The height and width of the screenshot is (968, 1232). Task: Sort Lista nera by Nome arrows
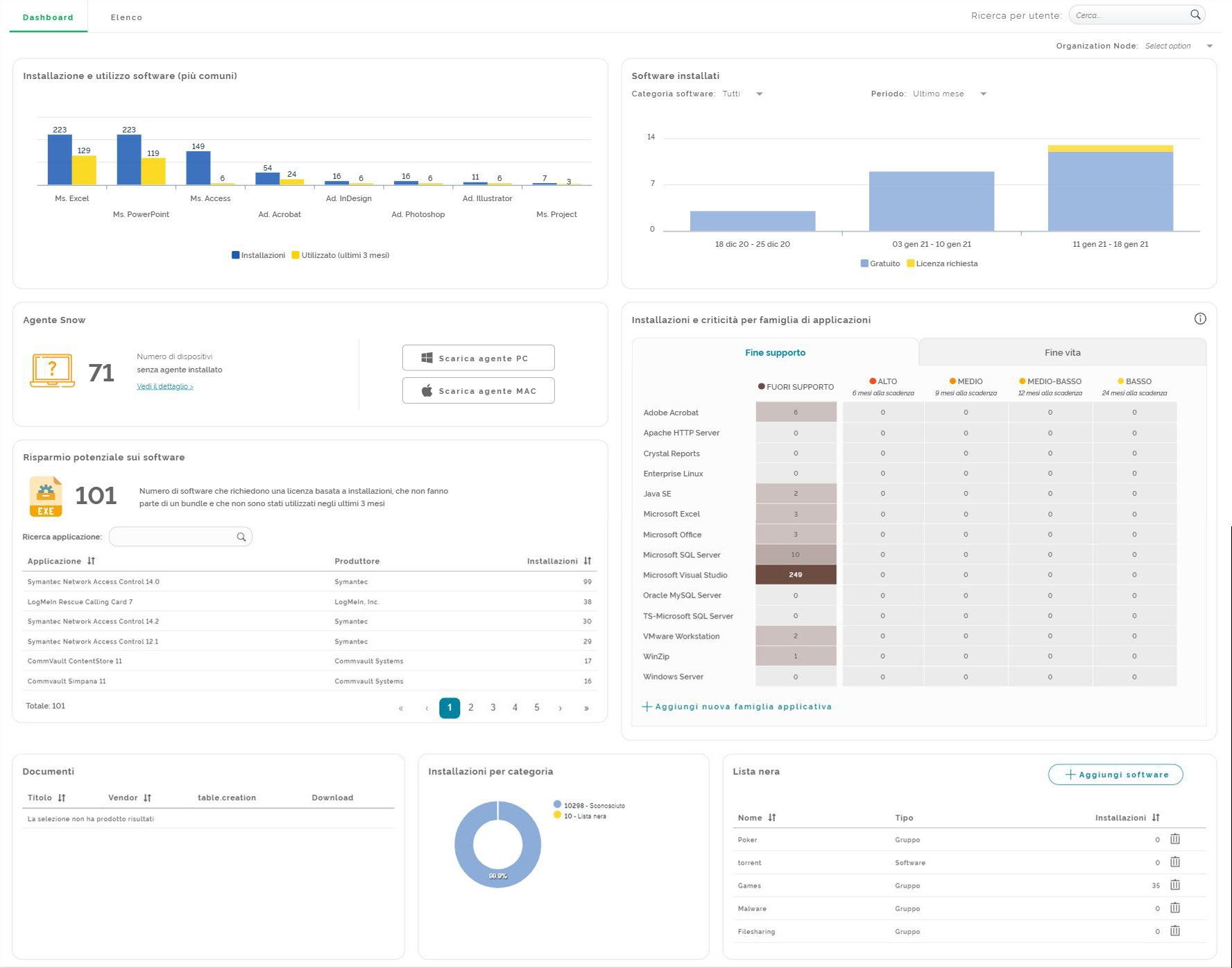772,818
